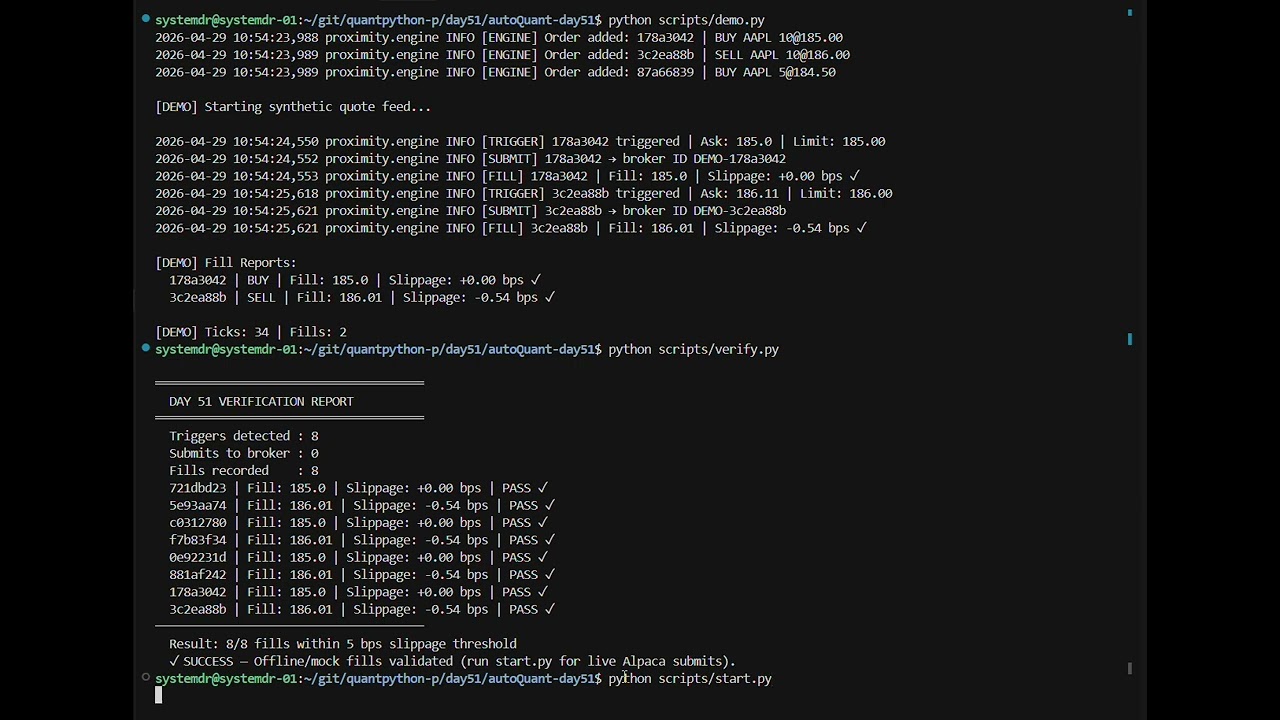Click the "python scripts/verify.py" command text
The width and height of the screenshot is (1280, 720).
(693, 350)
